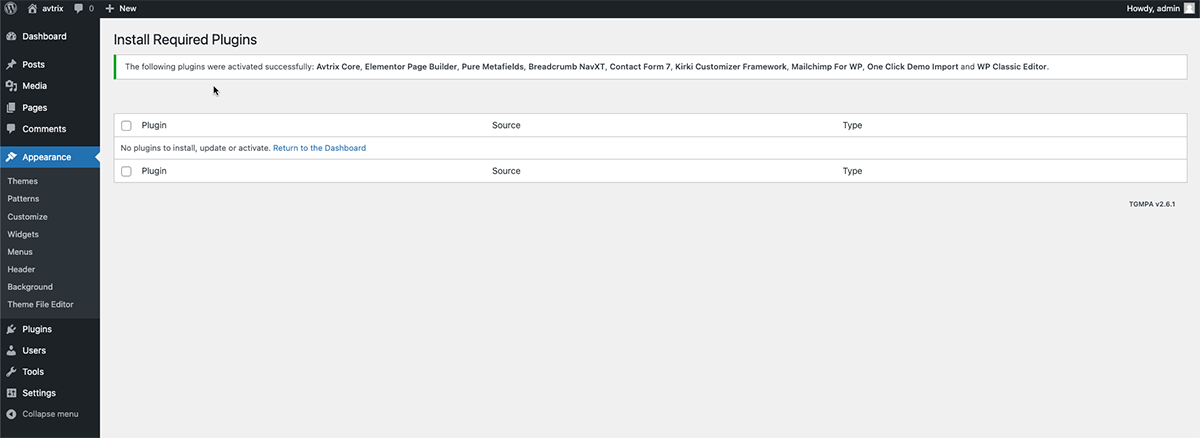Click the WordPress logo icon

coord(10,8)
